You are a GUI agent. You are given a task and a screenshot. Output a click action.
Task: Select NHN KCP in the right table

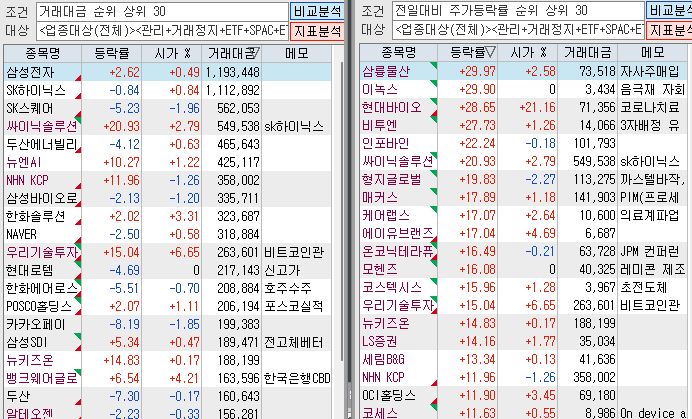523,377
